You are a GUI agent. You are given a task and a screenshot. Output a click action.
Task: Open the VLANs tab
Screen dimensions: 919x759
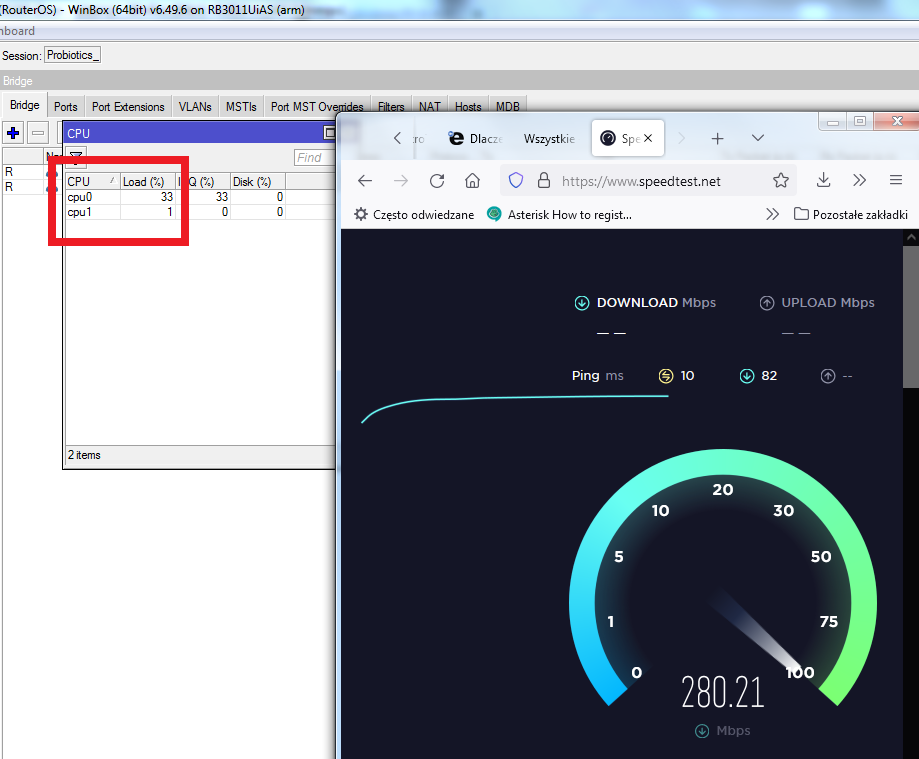tap(195, 107)
